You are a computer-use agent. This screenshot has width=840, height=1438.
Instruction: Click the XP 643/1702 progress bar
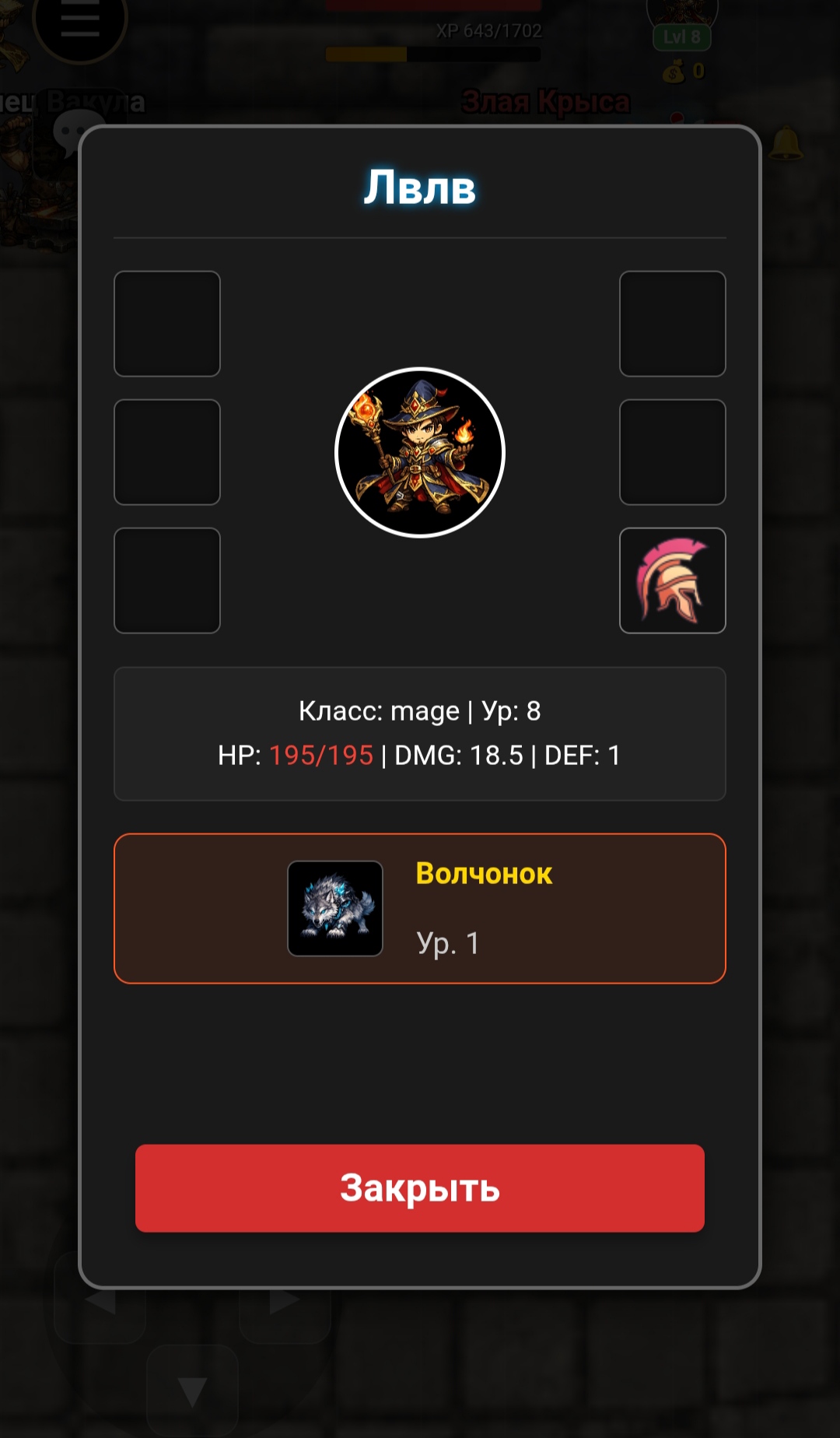(x=433, y=54)
